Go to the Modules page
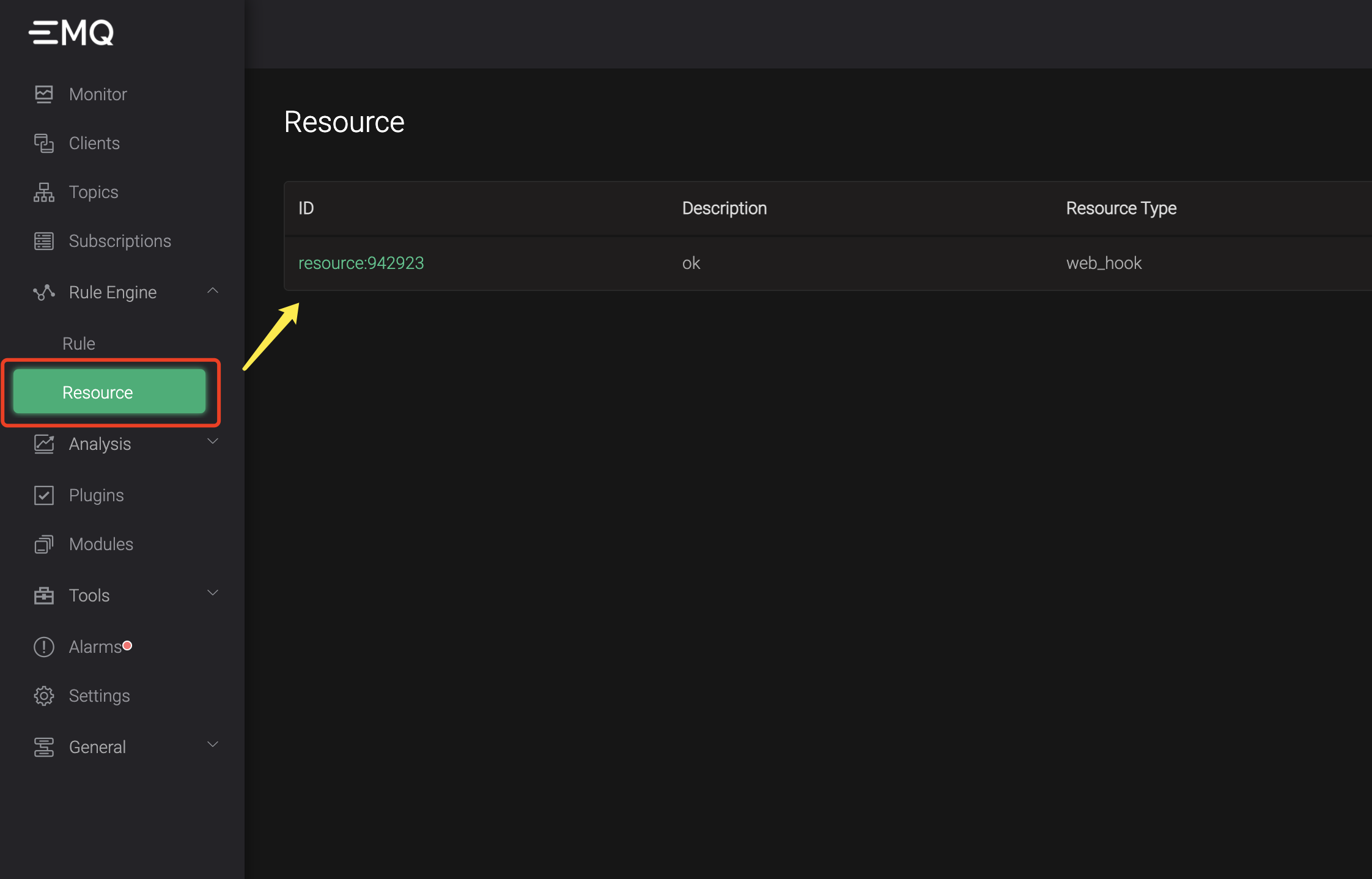Image resolution: width=1372 pixels, height=879 pixels. tap(101, 544)
